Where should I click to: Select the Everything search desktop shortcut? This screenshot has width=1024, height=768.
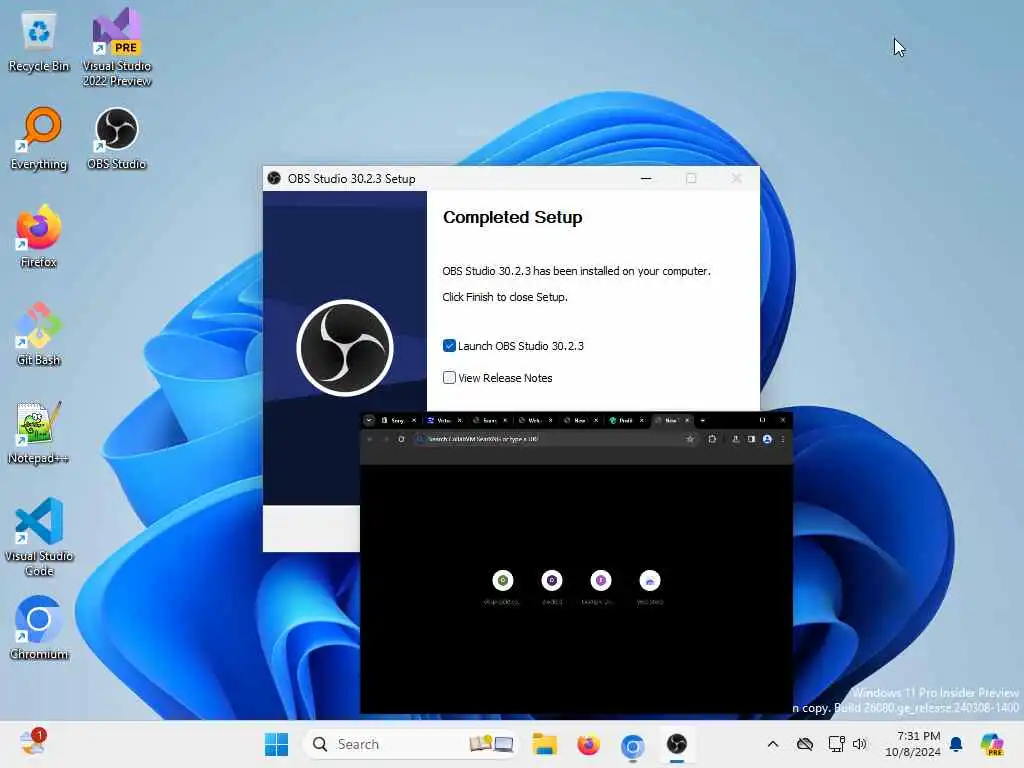[x=39, y=138]
